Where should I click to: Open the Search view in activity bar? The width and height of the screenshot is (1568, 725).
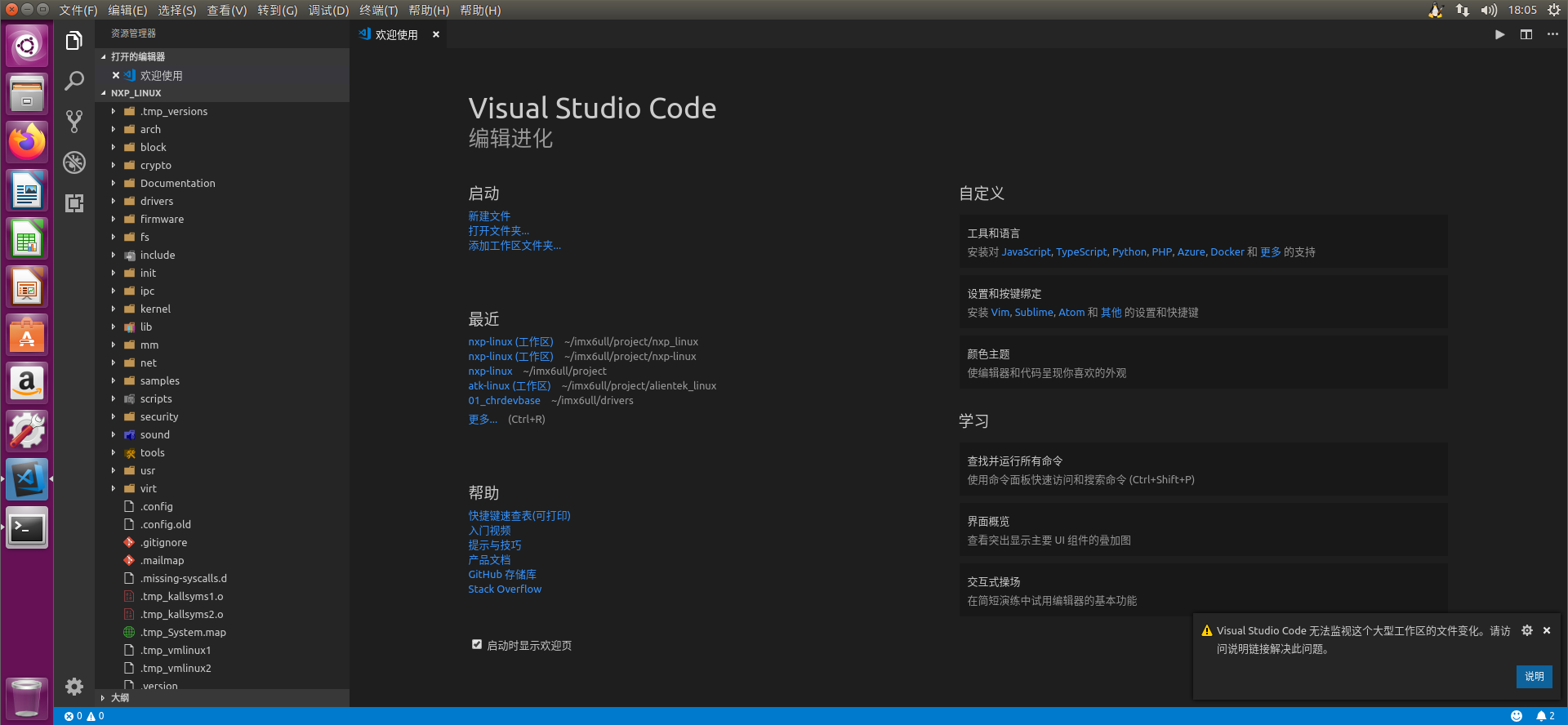(x=74, y=81)
